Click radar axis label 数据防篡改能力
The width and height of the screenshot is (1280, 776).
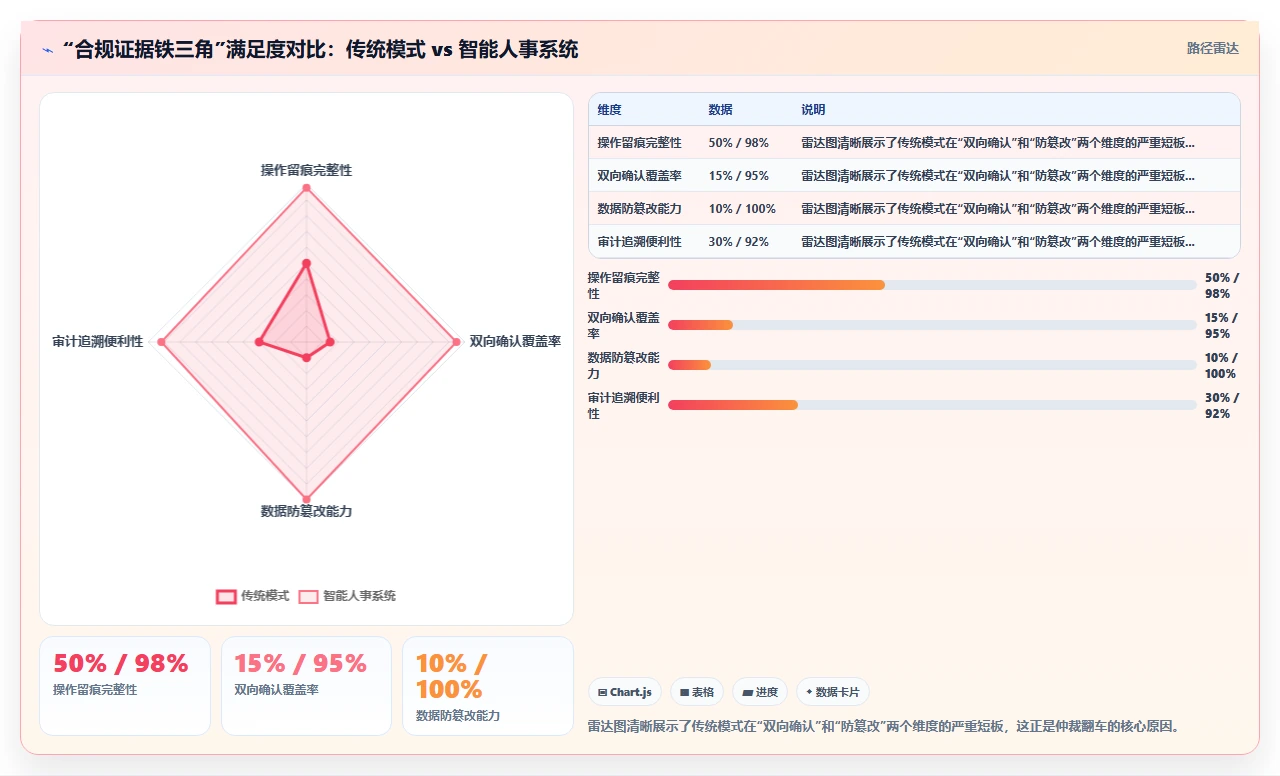(306, 511)
